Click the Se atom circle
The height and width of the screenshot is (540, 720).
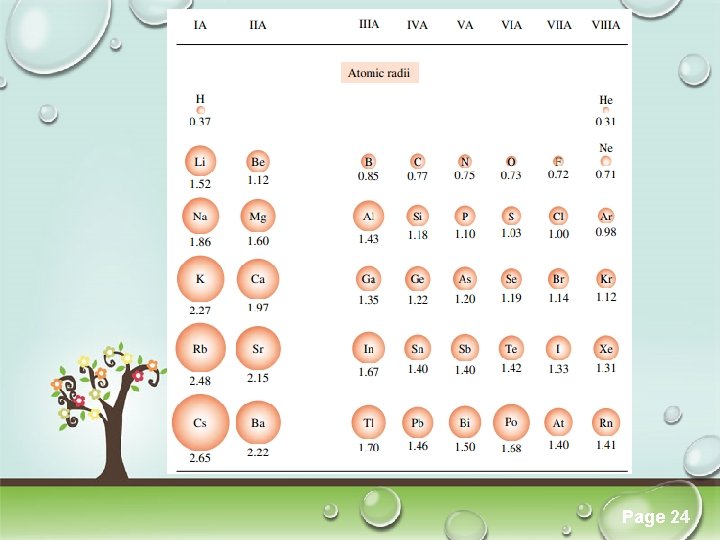pos(511,279)
